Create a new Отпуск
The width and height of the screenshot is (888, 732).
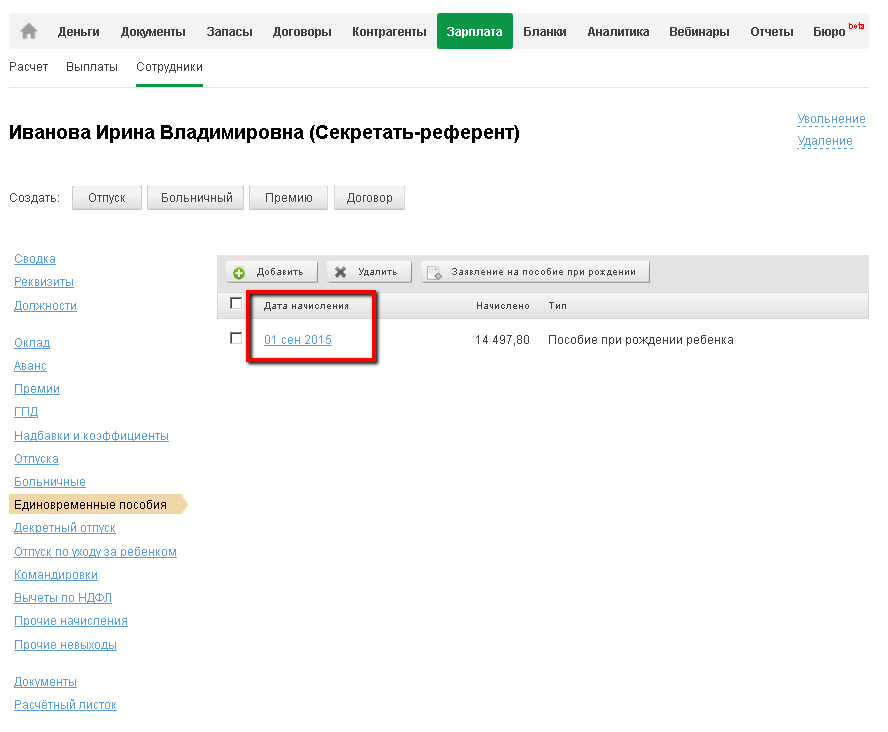coord(107,198)
